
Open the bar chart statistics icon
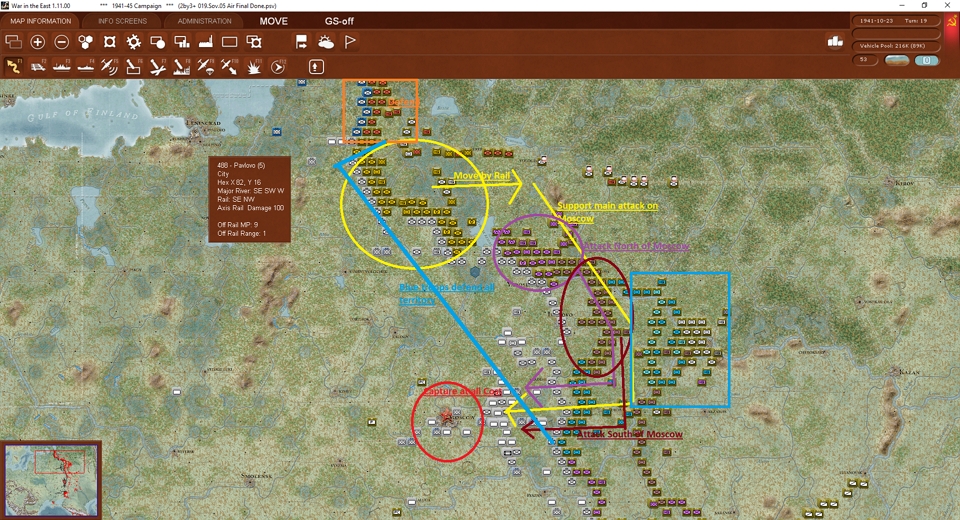click(835, 41)
